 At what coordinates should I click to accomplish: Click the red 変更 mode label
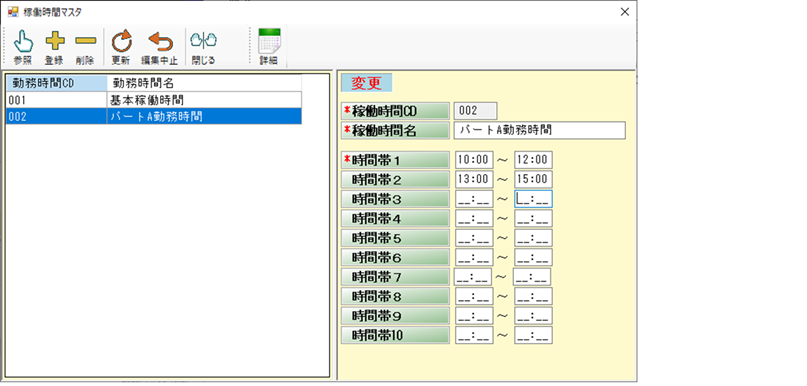point(366,83)
